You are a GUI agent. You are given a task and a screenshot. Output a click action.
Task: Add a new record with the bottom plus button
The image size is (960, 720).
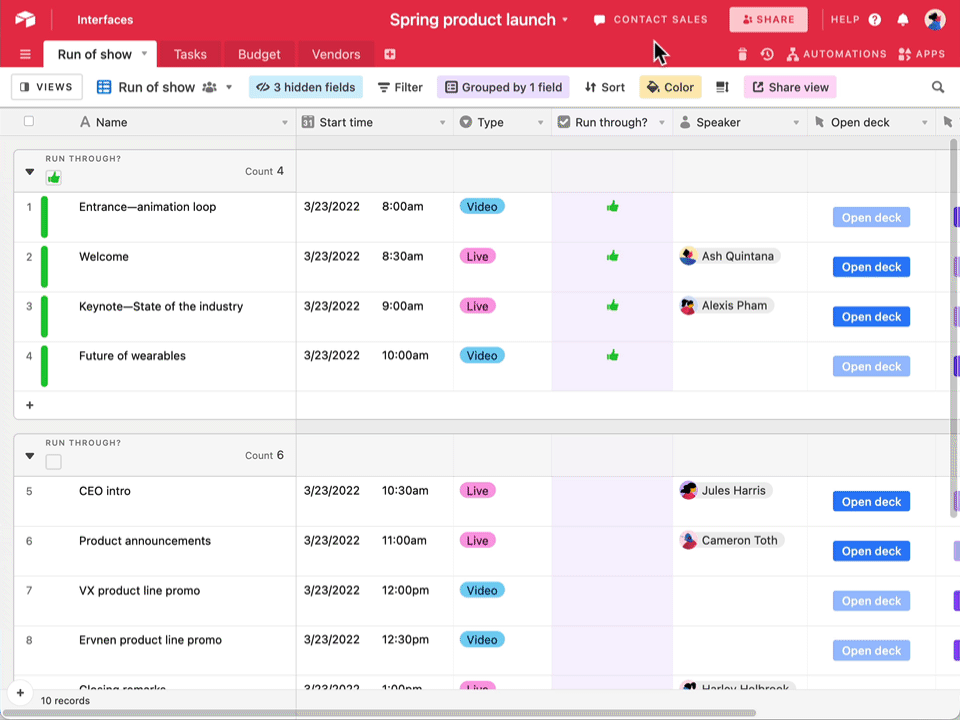20,693
